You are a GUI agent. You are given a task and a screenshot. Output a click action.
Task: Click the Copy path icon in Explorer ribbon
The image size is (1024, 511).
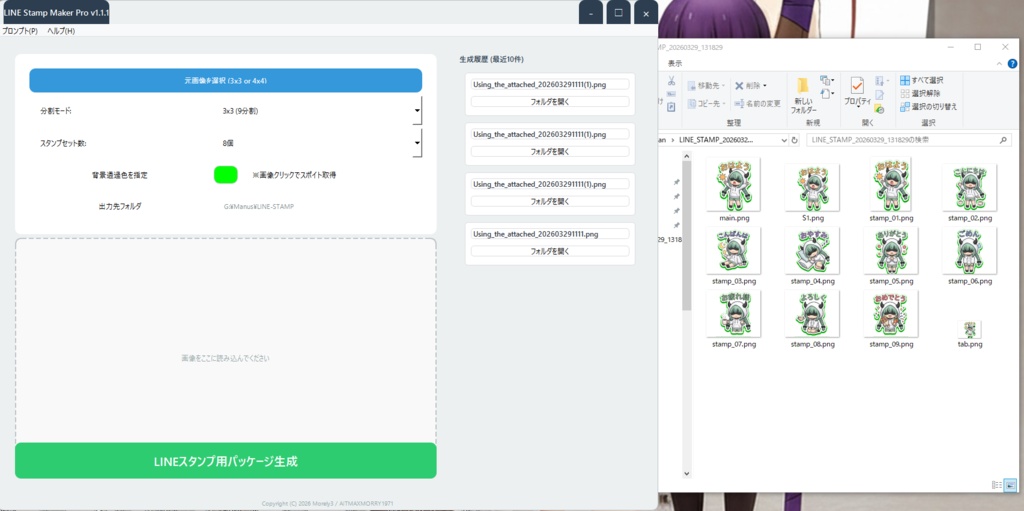pyautogui.click(x=671, y=94)
